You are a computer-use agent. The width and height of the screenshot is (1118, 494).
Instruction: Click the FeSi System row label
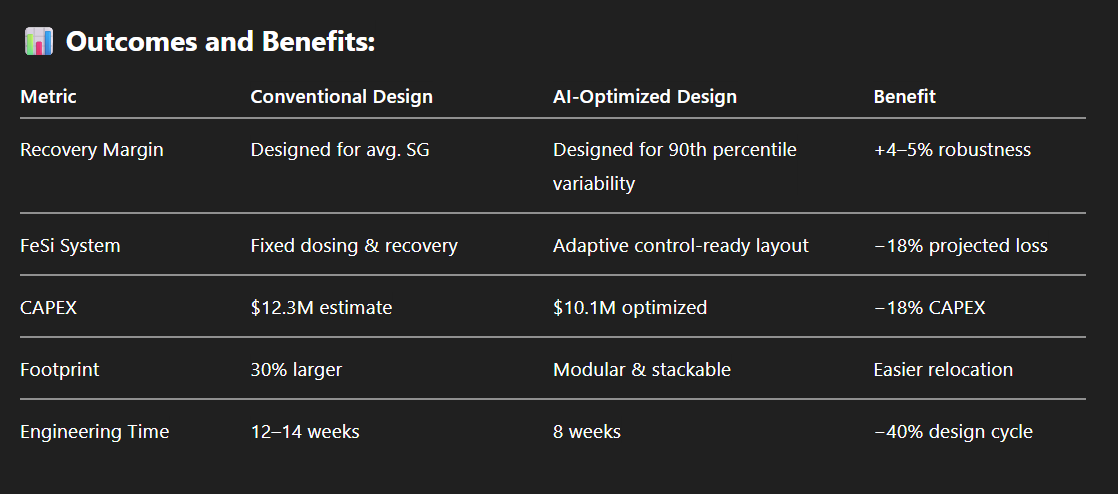pos(70,246)
